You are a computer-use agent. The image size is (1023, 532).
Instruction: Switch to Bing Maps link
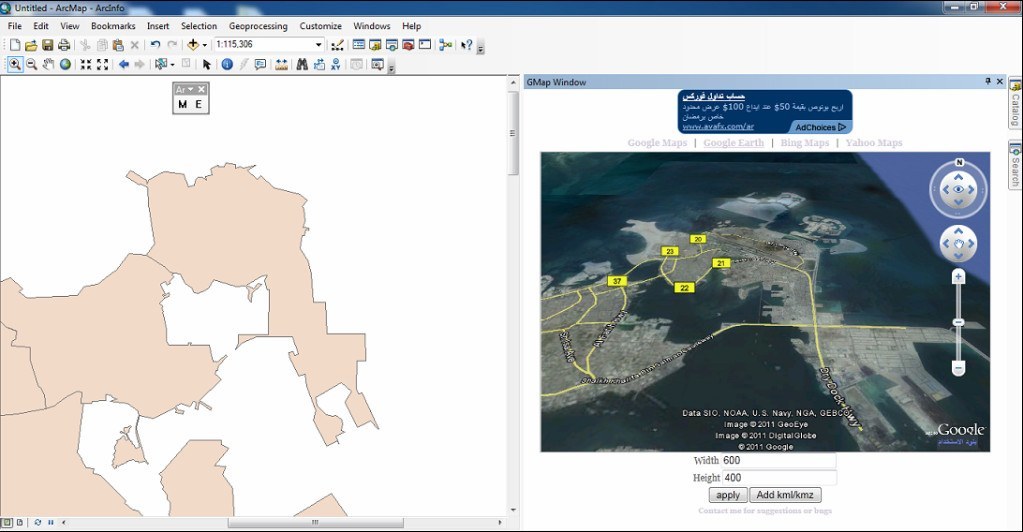pyautogui.click(x=804, y=143)
